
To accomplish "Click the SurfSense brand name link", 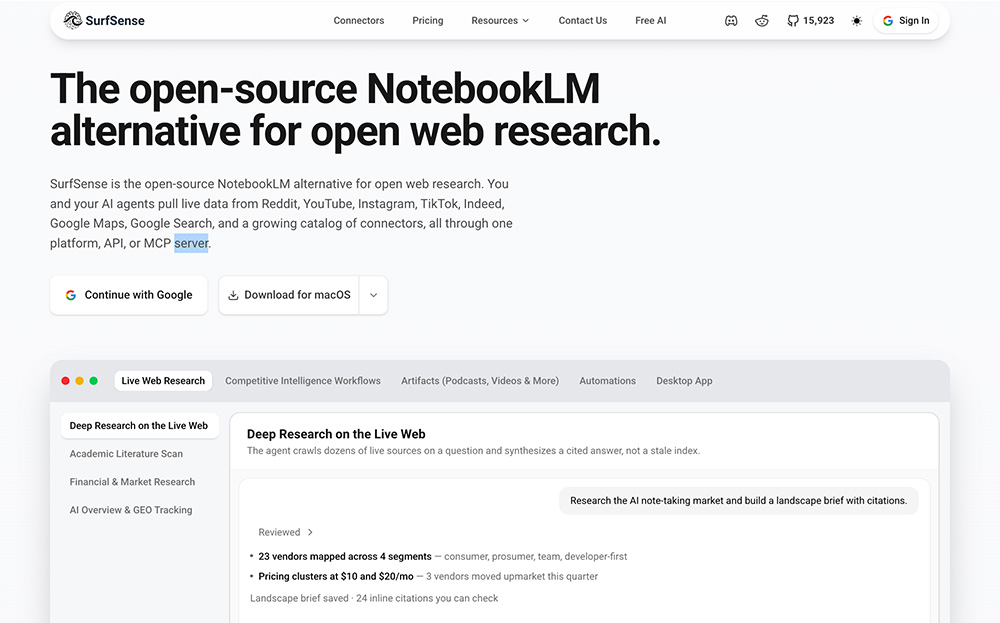I will (115, 20).
